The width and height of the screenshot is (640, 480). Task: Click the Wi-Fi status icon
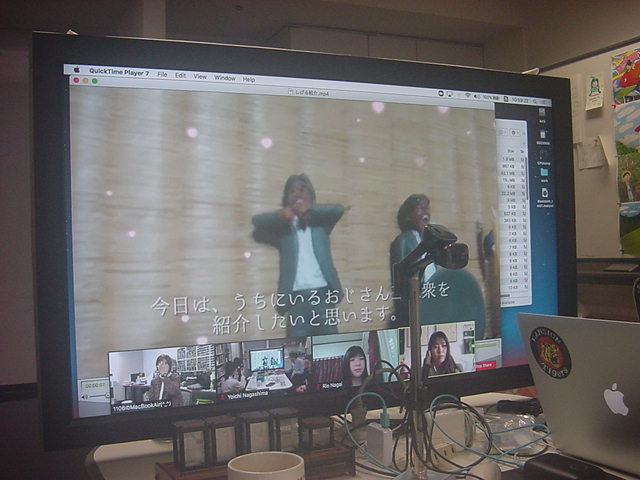[x=468, y=96]
